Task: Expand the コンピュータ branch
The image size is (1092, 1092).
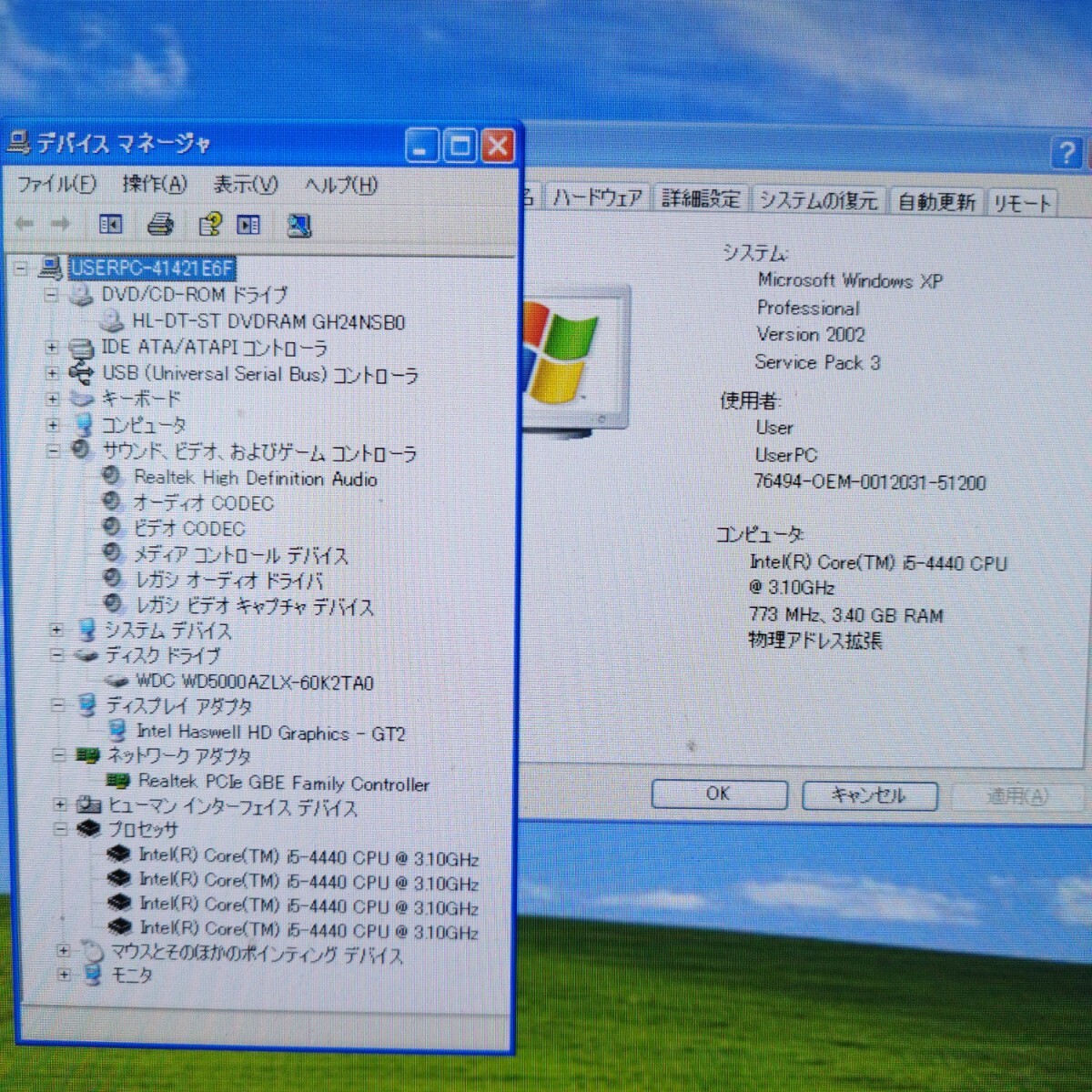Action: (x=53, y=424)
